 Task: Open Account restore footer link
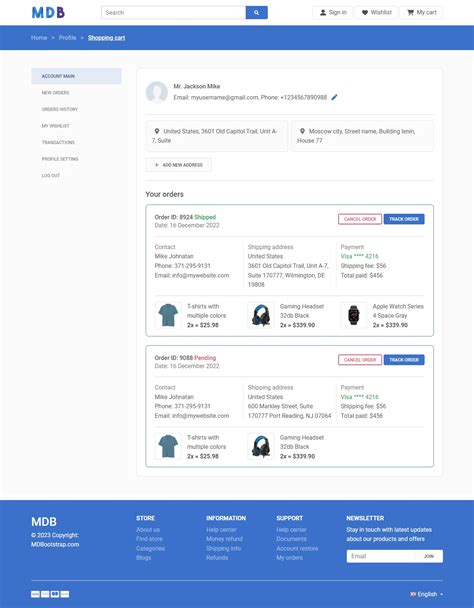[x=298, y=548]
